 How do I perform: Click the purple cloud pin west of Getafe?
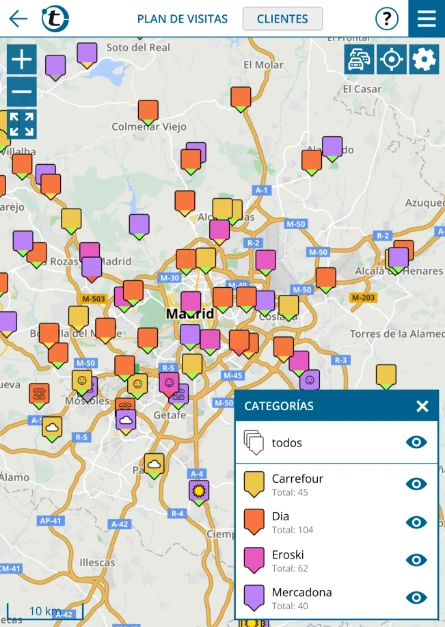(126, 422)
